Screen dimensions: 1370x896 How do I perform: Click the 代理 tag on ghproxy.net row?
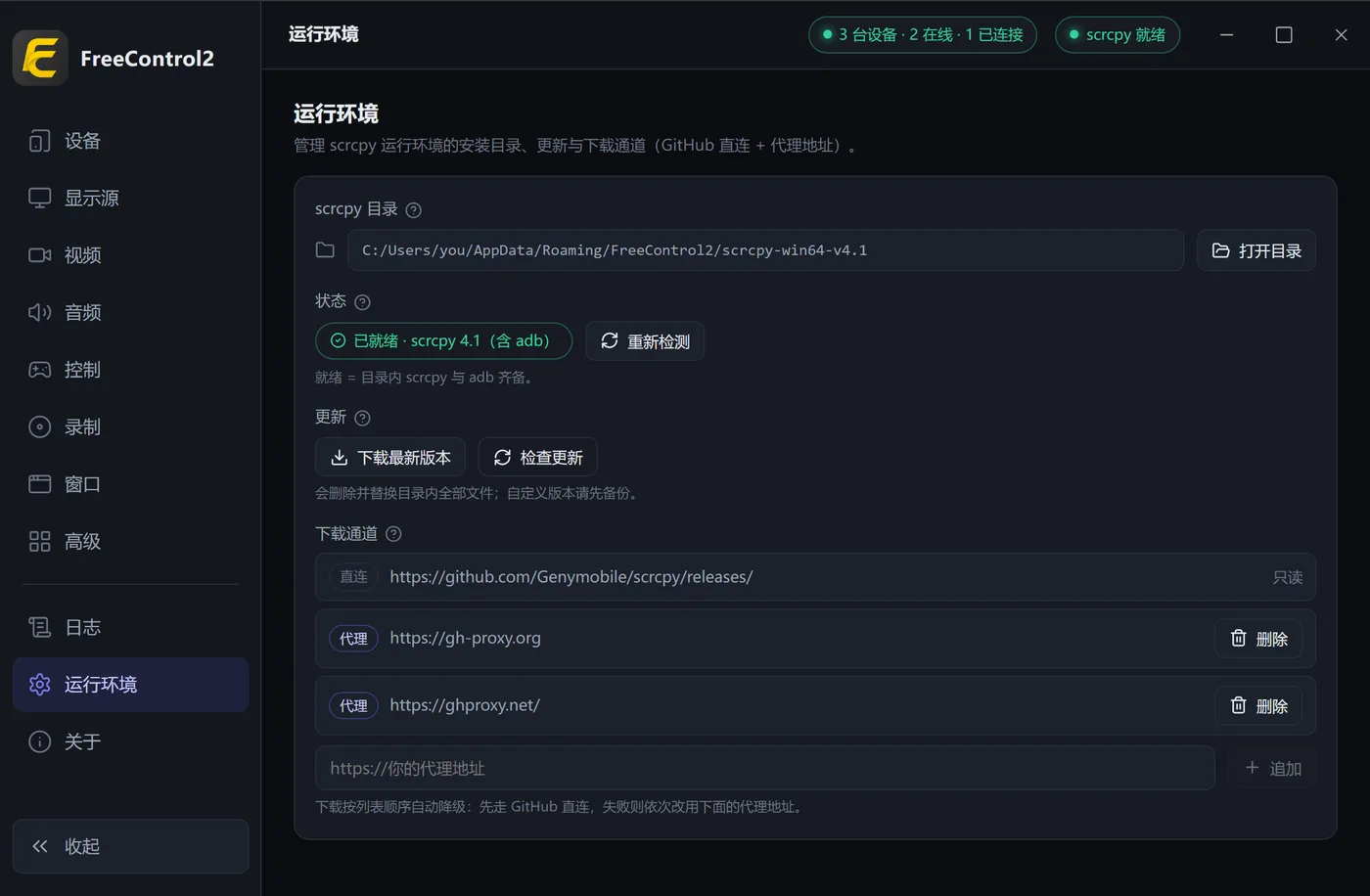tap(353, 706)
